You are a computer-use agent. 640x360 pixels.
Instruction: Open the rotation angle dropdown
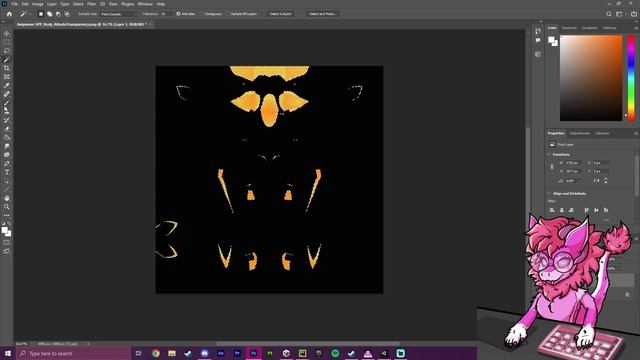click(580, 180)
